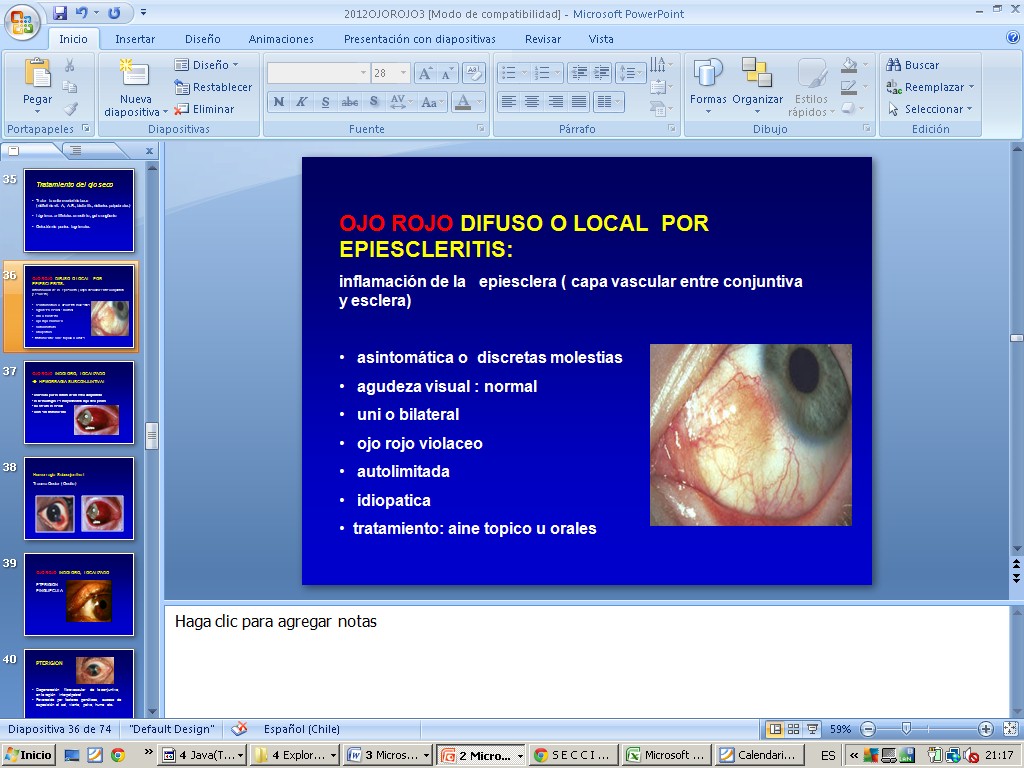Switch to slide sorter view
1024x768 pixels.
click(793, 729)
